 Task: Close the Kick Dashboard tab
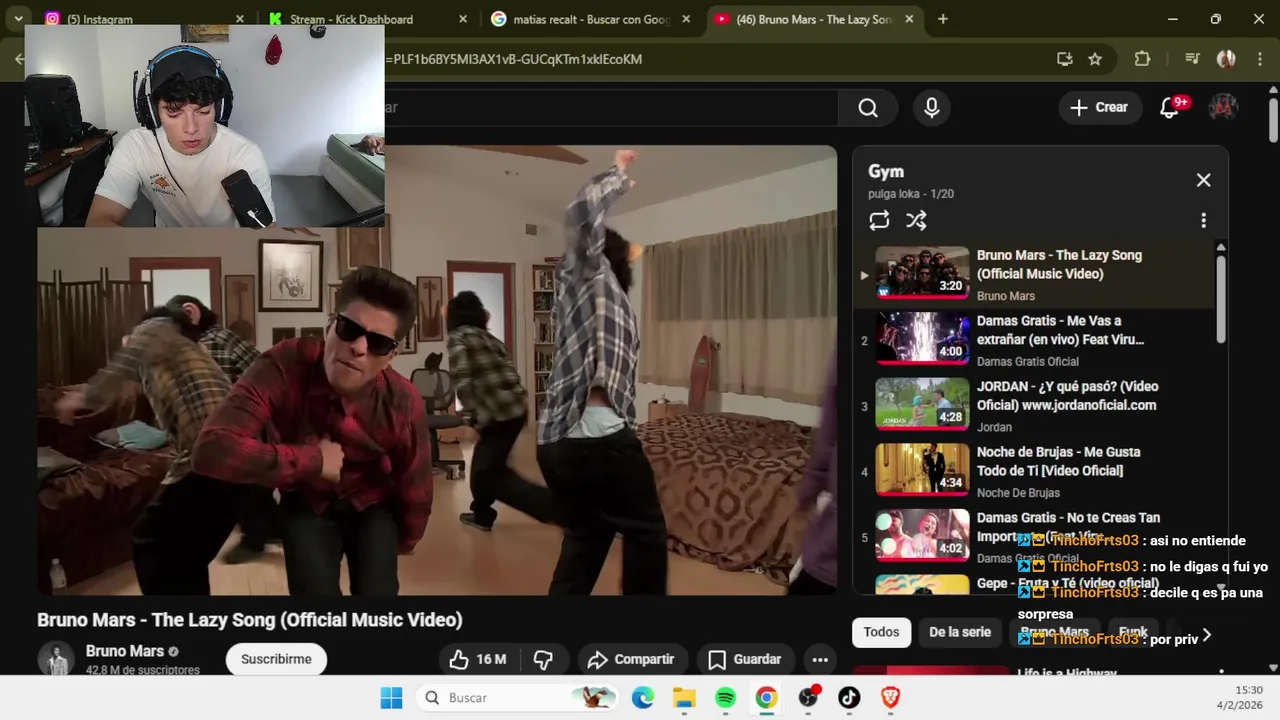pos(462,19)
